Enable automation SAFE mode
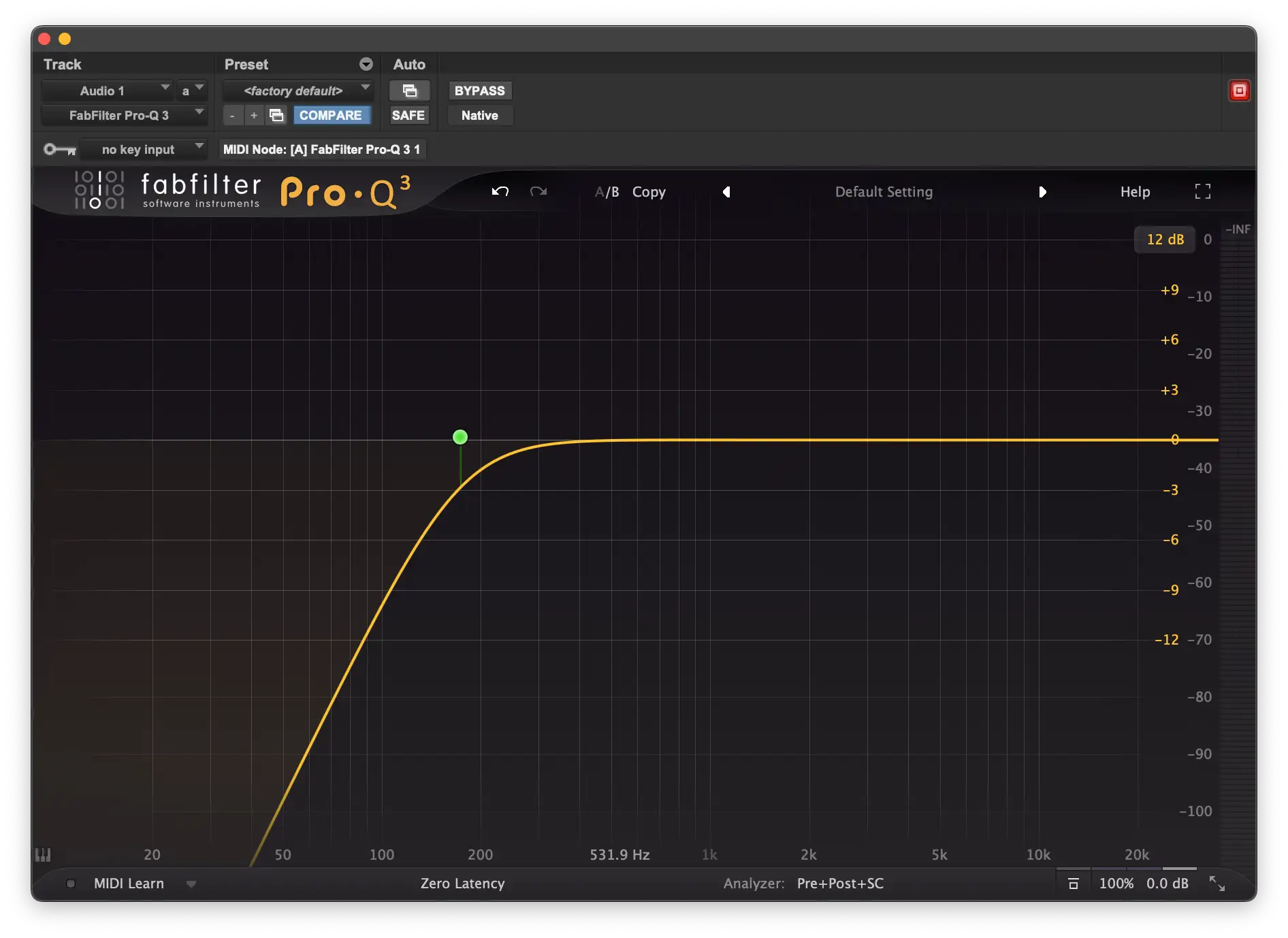Image resolution: width=1288 pixels, height=938 pixels. 408,116
